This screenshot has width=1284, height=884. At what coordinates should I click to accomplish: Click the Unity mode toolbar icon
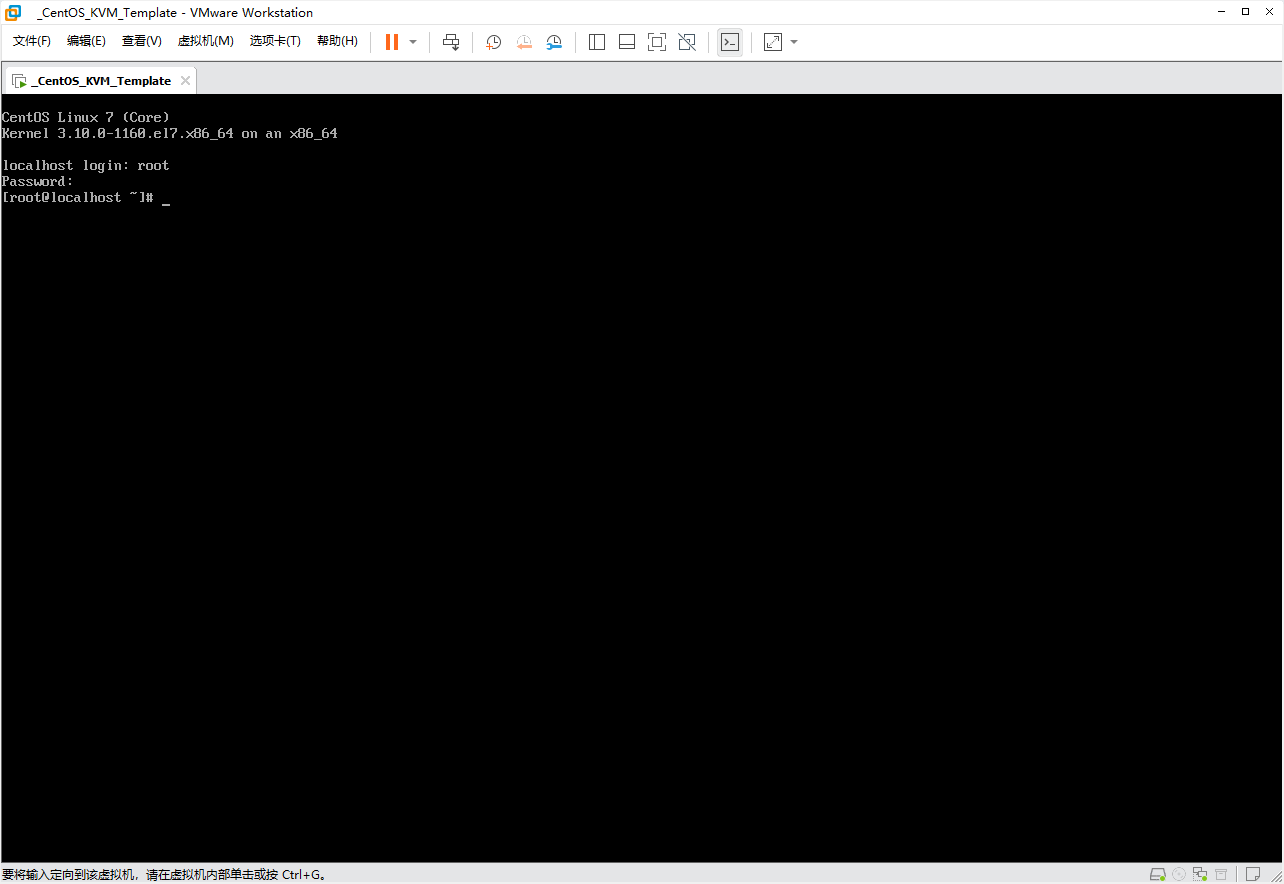click(x=687, y=42)
